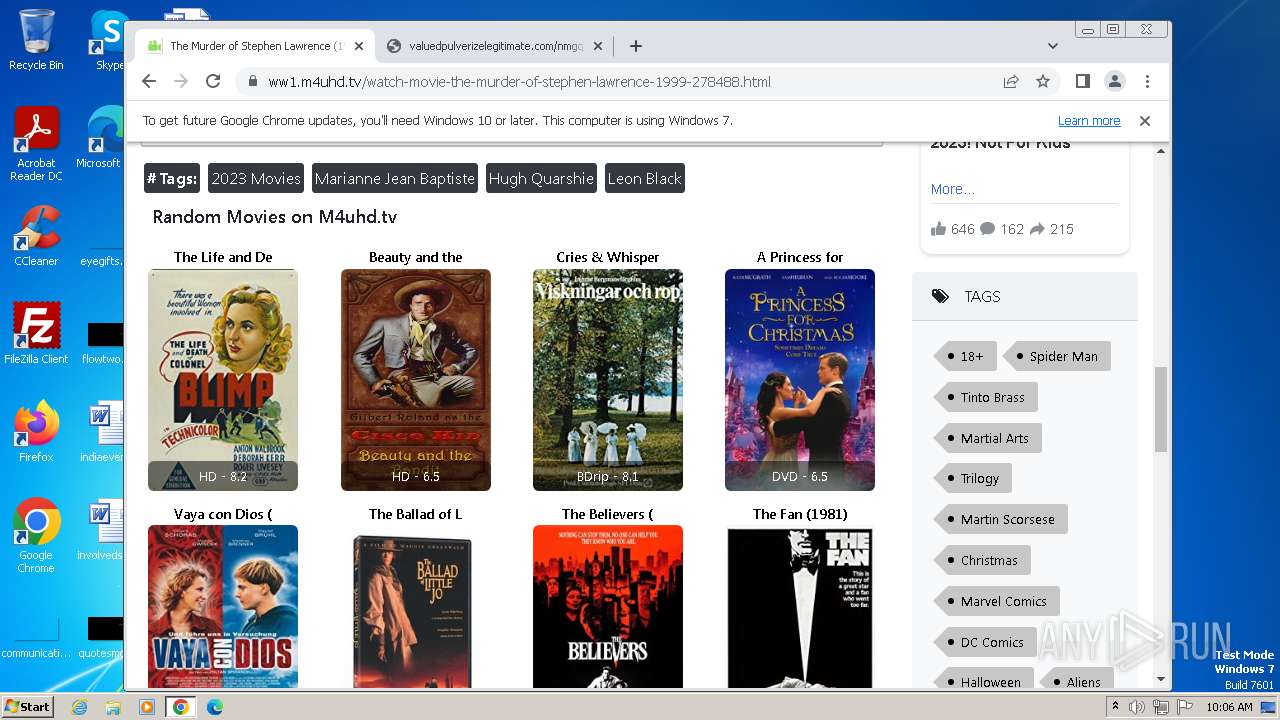
Task: Open Vaya con Dios movie poster
Action: tap(223, 607)
